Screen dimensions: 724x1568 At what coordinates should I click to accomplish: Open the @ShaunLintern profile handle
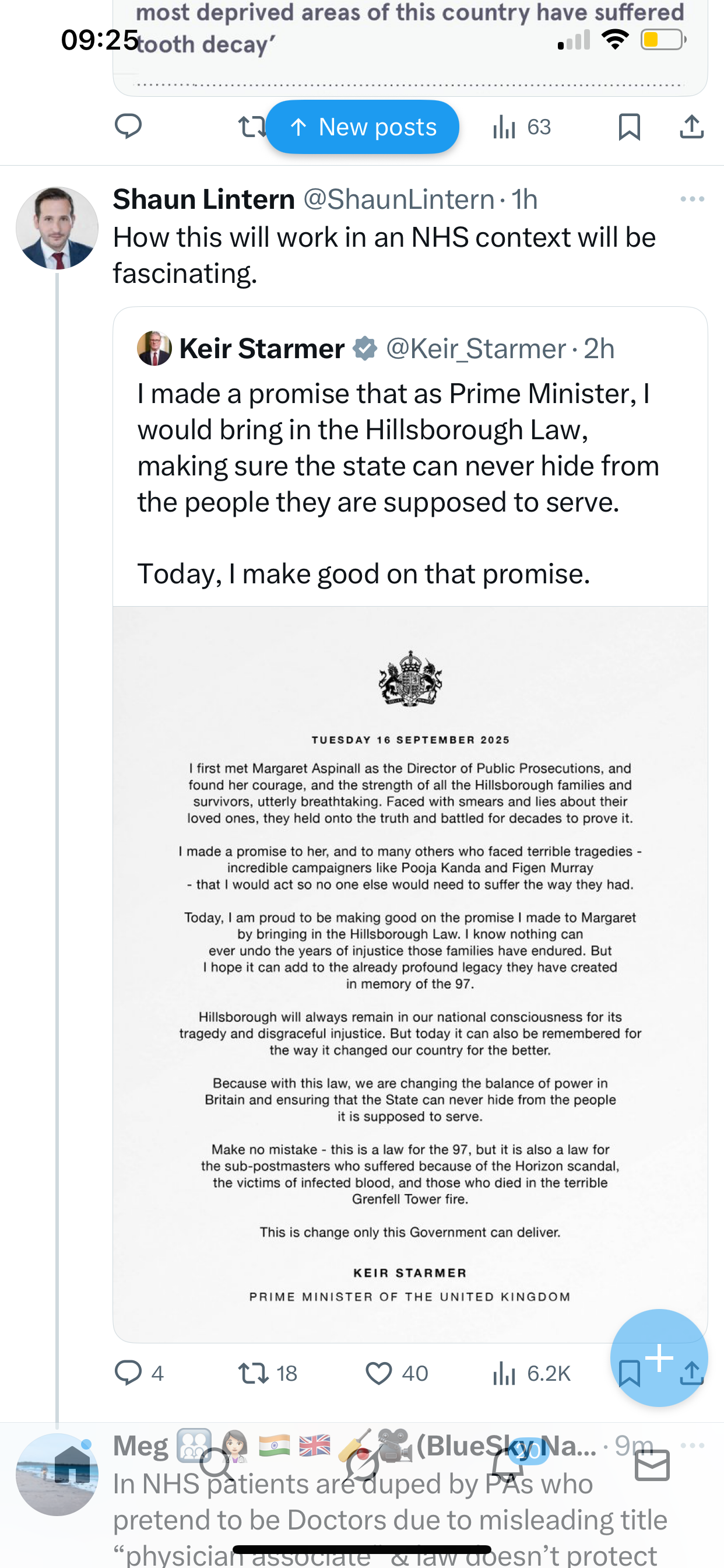coord(399,199)
